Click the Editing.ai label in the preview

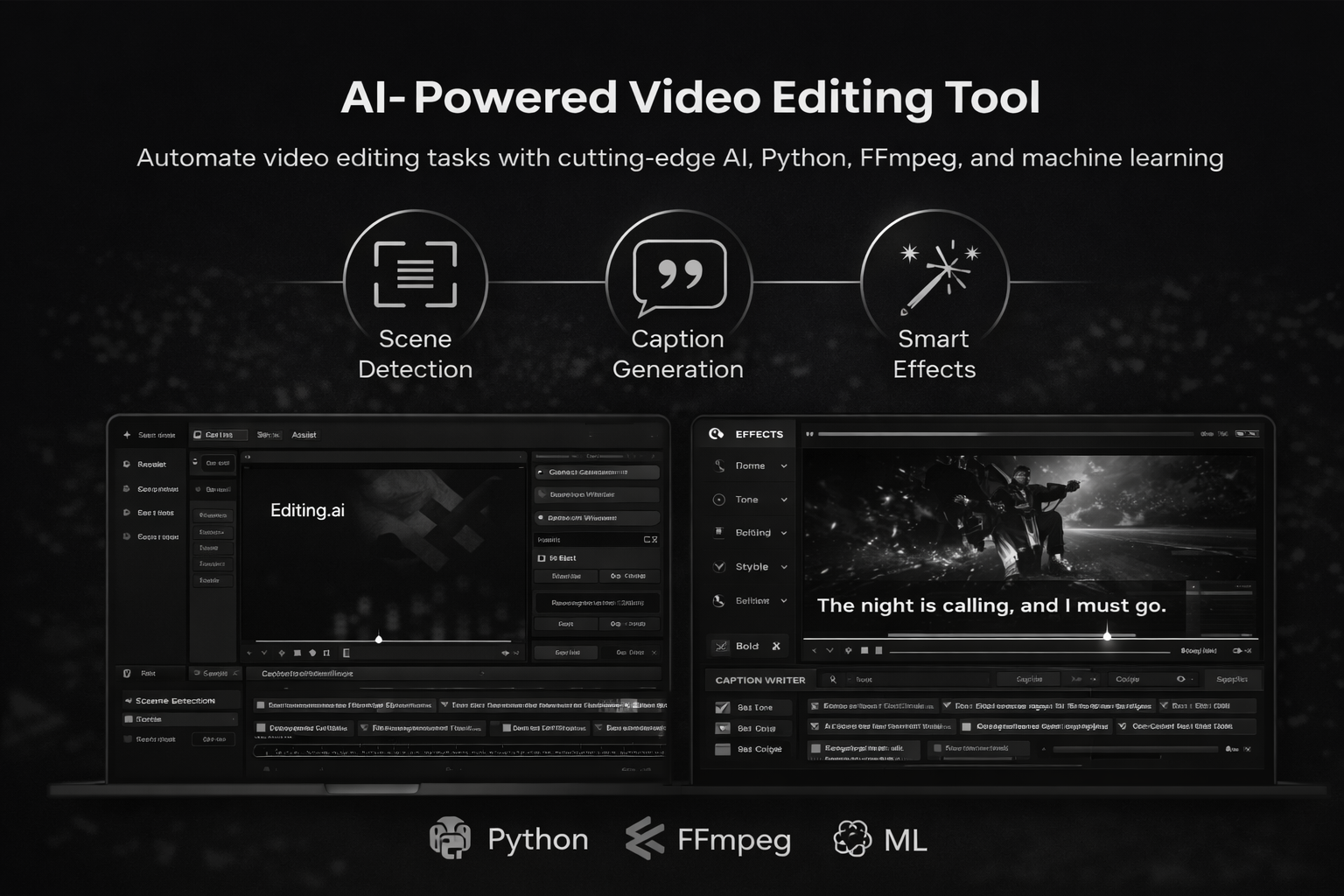point(307,509)
